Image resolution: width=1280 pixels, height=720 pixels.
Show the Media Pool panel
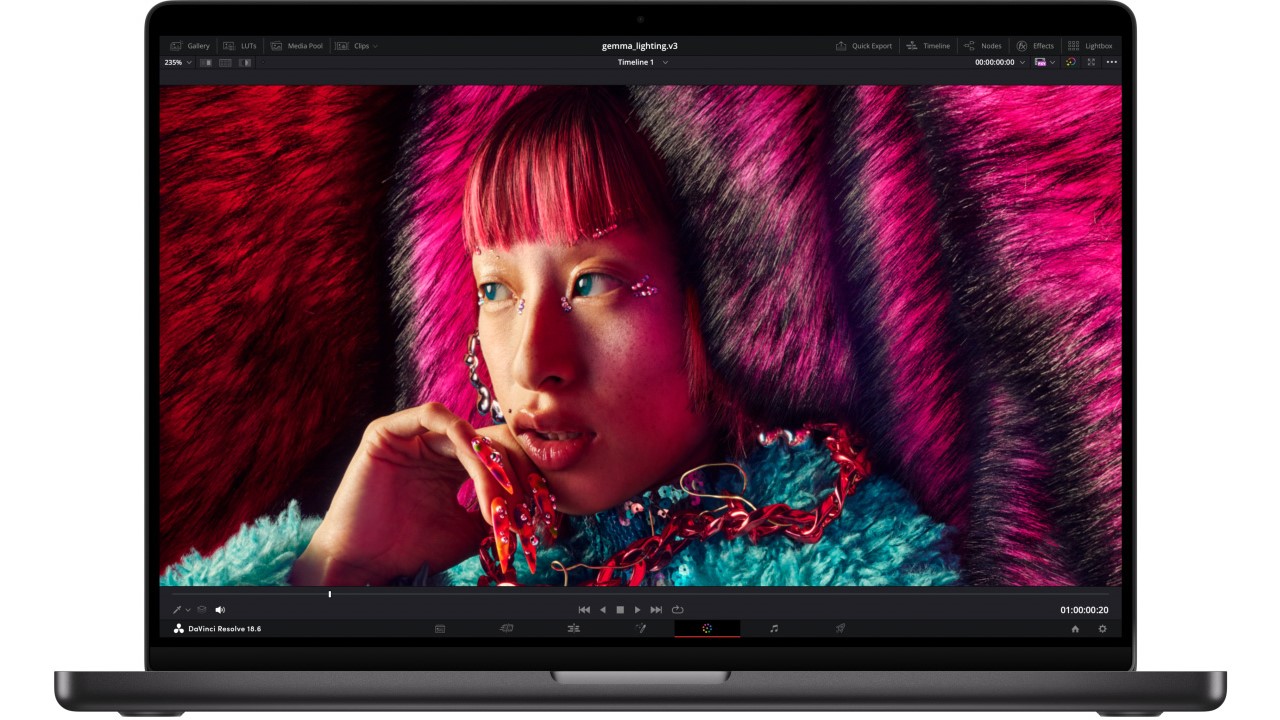click(x=297, y=46)
